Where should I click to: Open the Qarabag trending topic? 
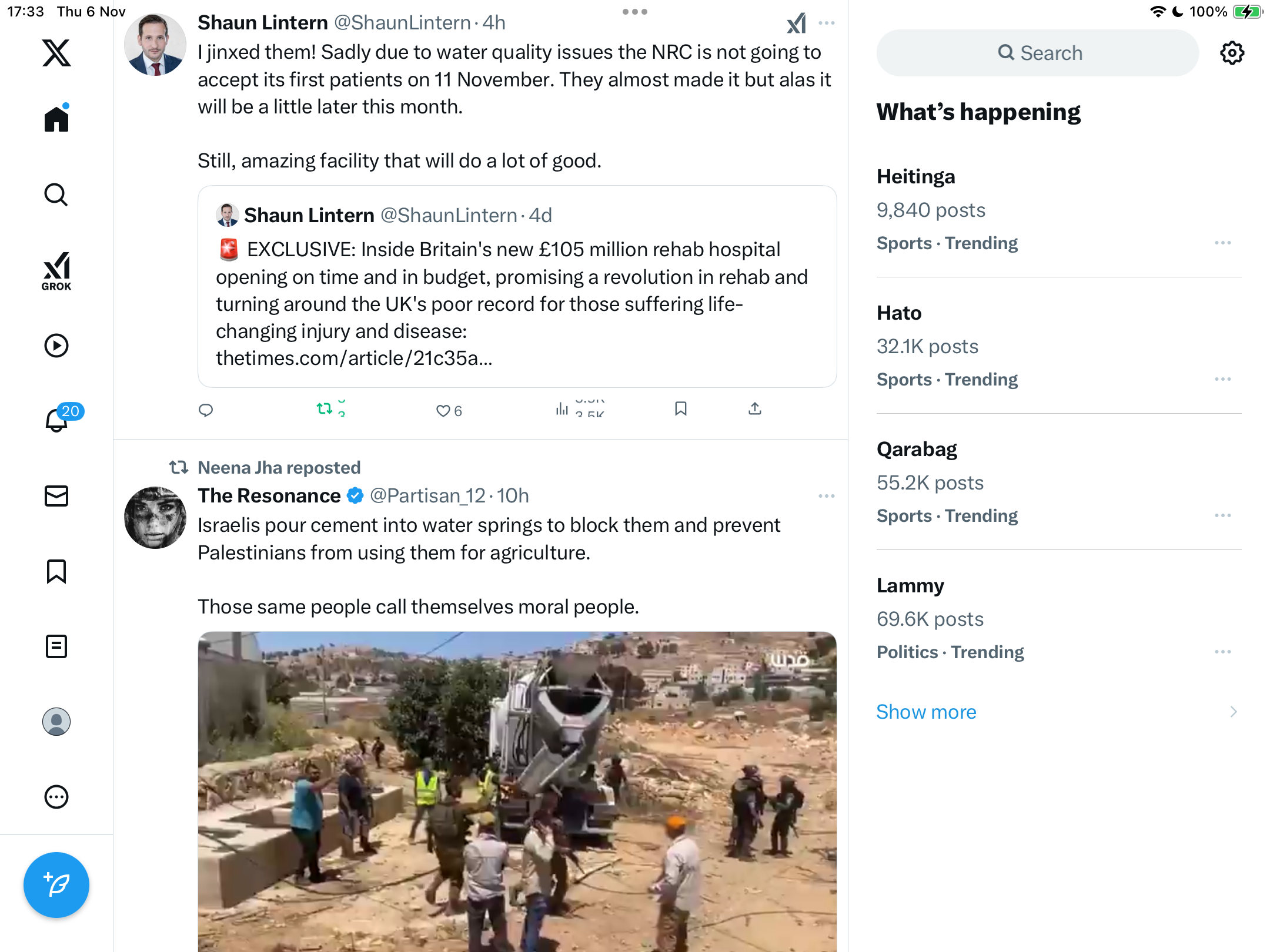tap(917, 449)
